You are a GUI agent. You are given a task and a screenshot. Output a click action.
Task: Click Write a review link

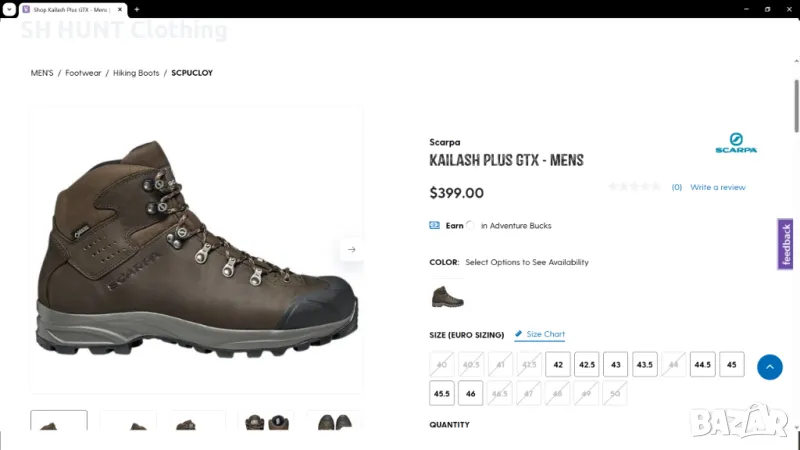pyautogui.click(x=717, y=187)
